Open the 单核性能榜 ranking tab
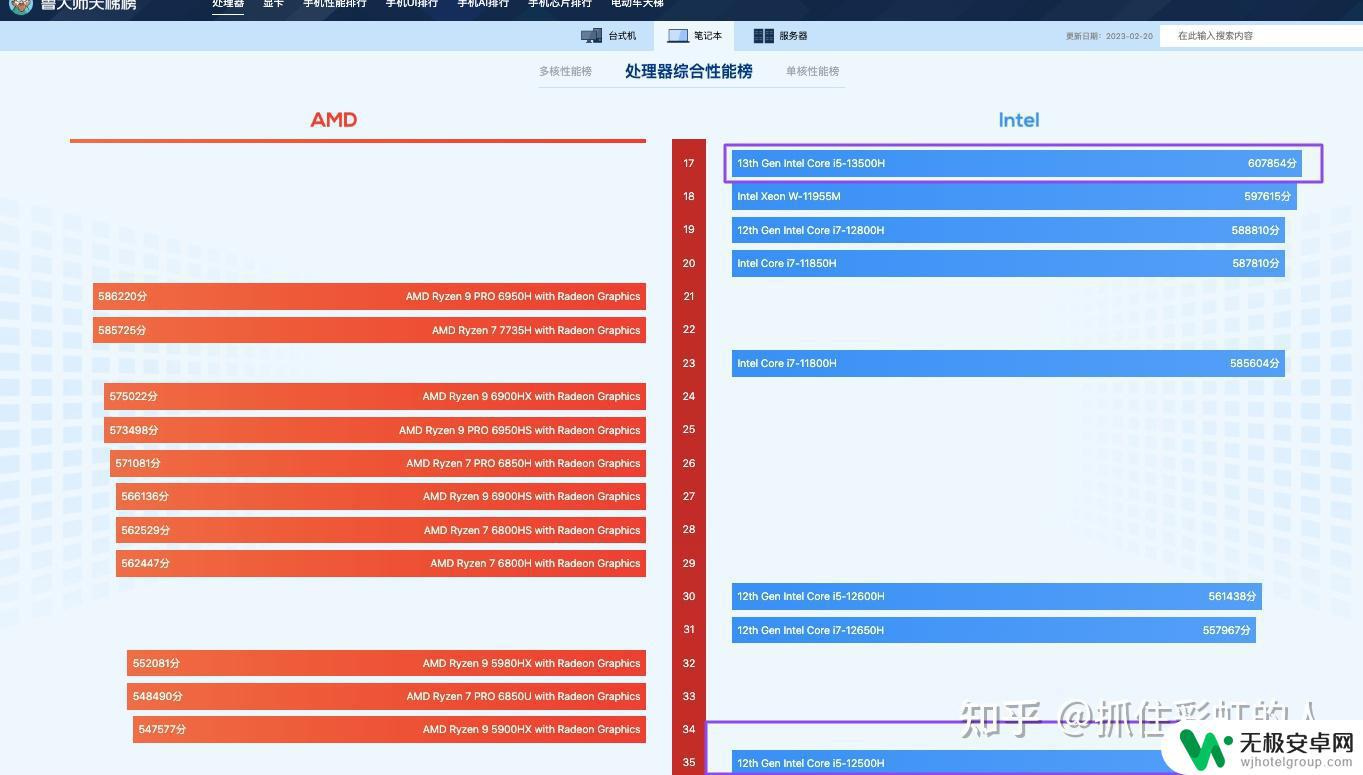 pos(812,71)
